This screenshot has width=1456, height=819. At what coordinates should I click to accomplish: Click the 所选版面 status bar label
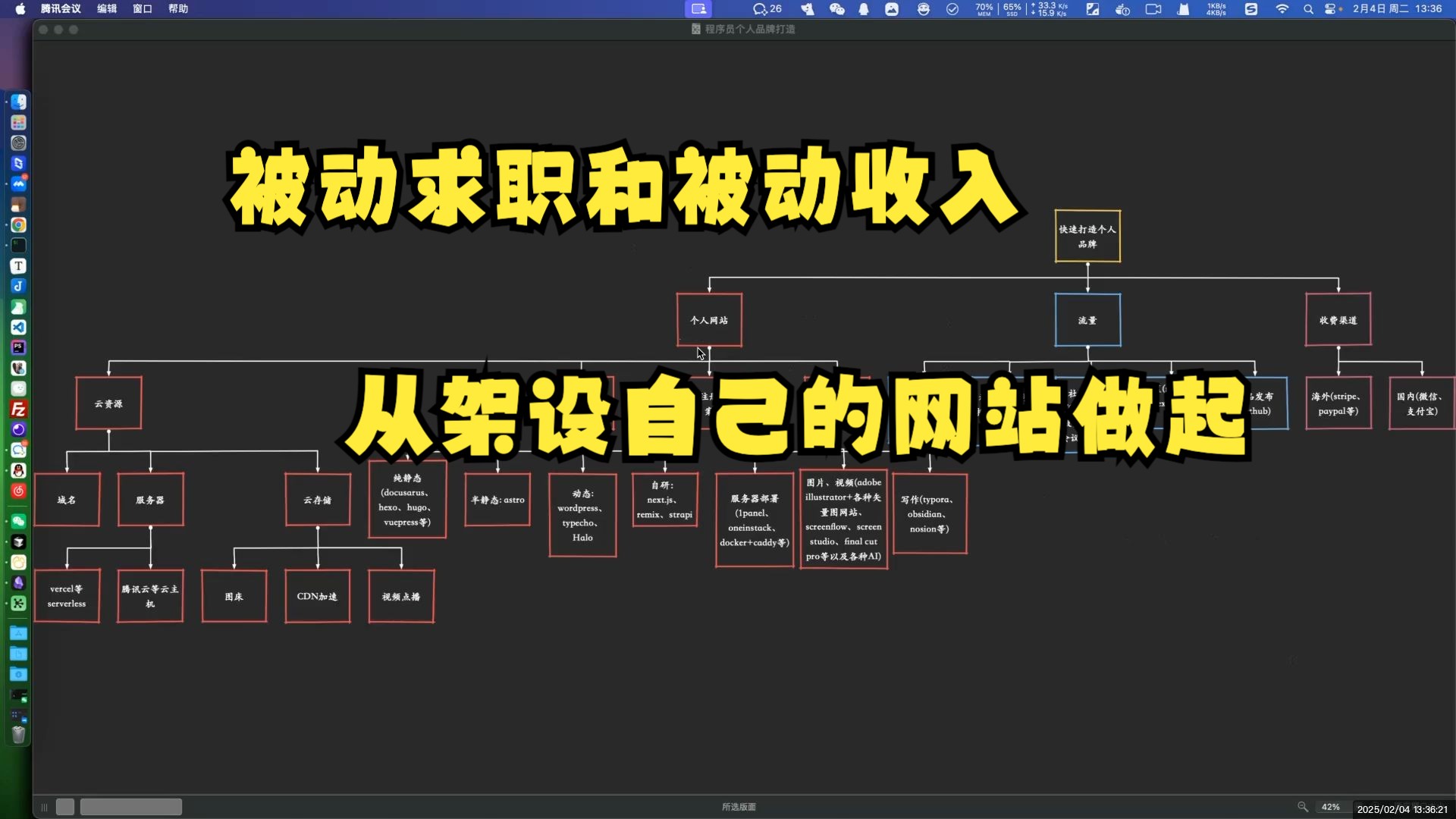tap(739, 807)
